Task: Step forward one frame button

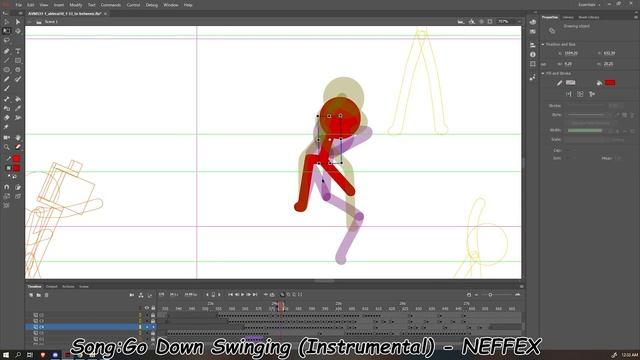Action: click(x=249, y=294)
